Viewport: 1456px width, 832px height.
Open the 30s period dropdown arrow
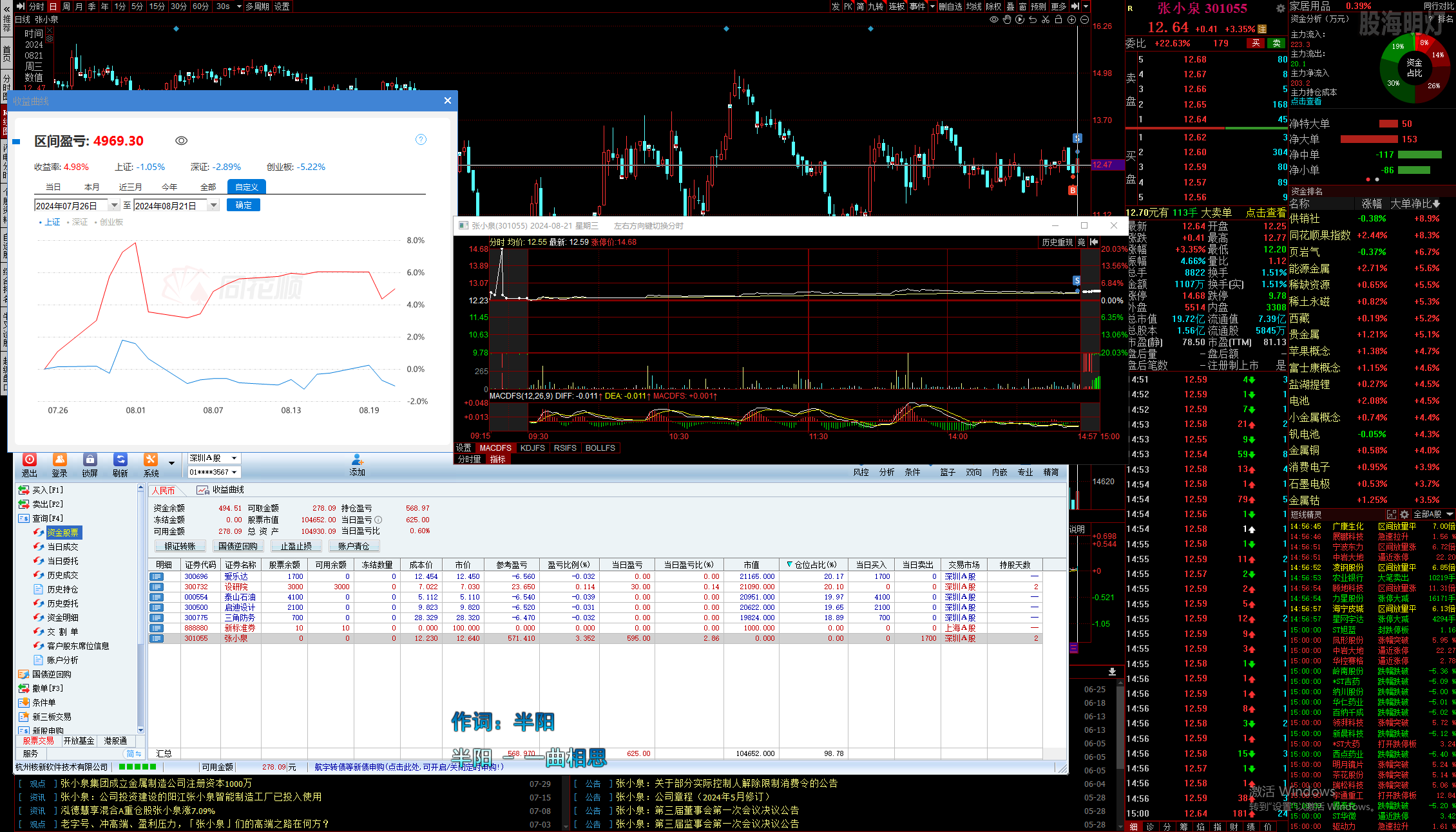tap(239, 6)
